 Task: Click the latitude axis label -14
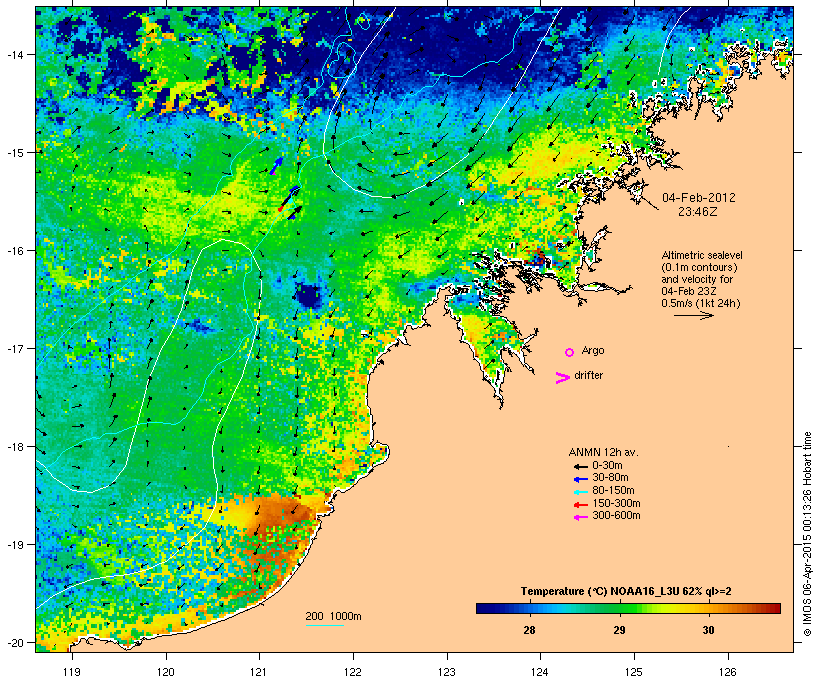[x=15, y=54]
